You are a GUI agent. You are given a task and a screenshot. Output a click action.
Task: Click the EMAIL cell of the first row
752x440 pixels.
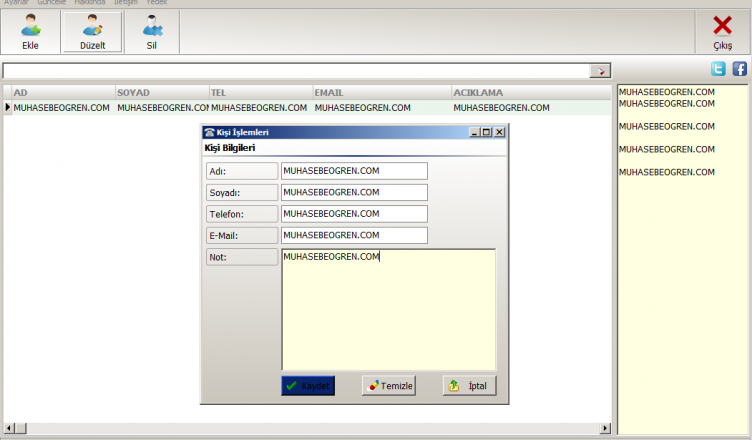(382, 107)
